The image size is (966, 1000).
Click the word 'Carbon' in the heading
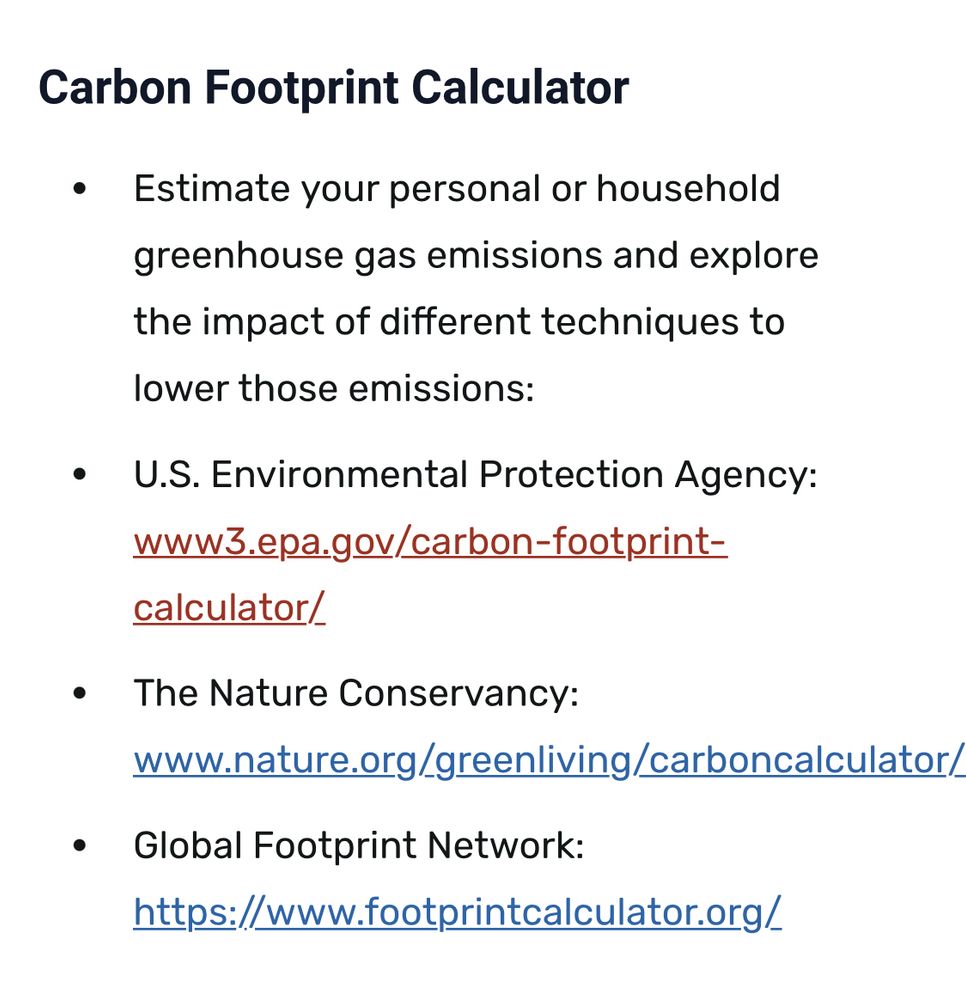tap(114, 88)
